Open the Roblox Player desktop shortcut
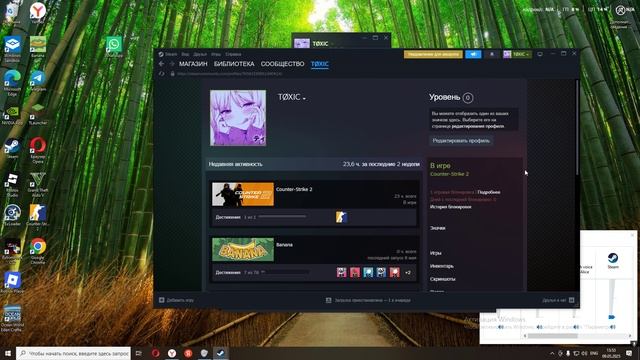640x360 pixels. point(12,282)
